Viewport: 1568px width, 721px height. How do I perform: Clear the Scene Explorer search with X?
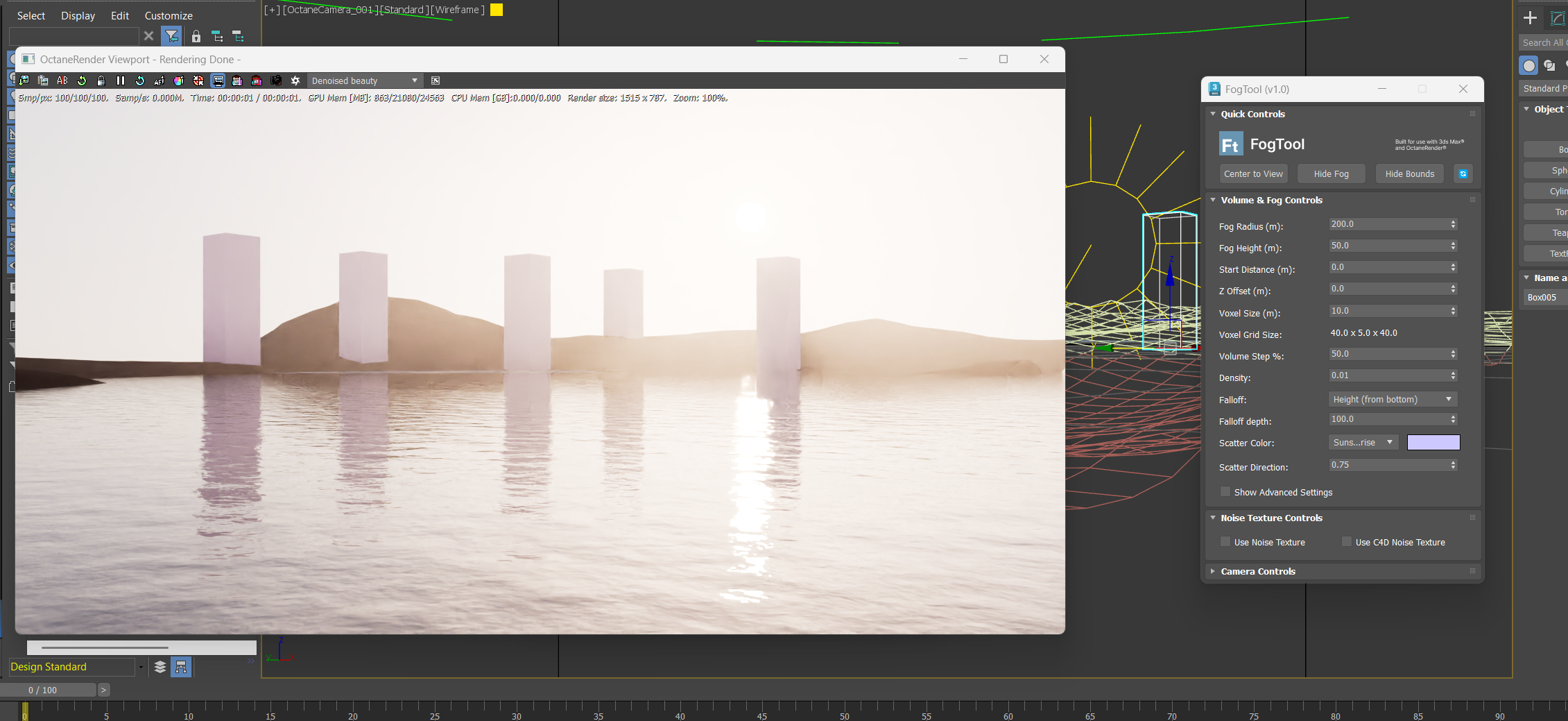148,36
